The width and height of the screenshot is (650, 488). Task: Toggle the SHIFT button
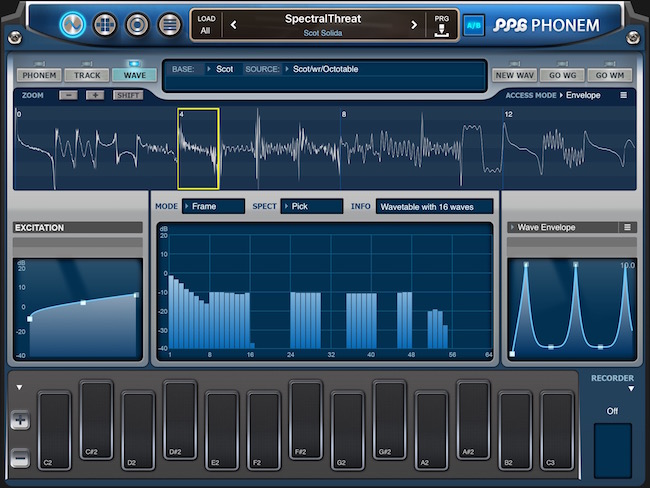[128, 96]
